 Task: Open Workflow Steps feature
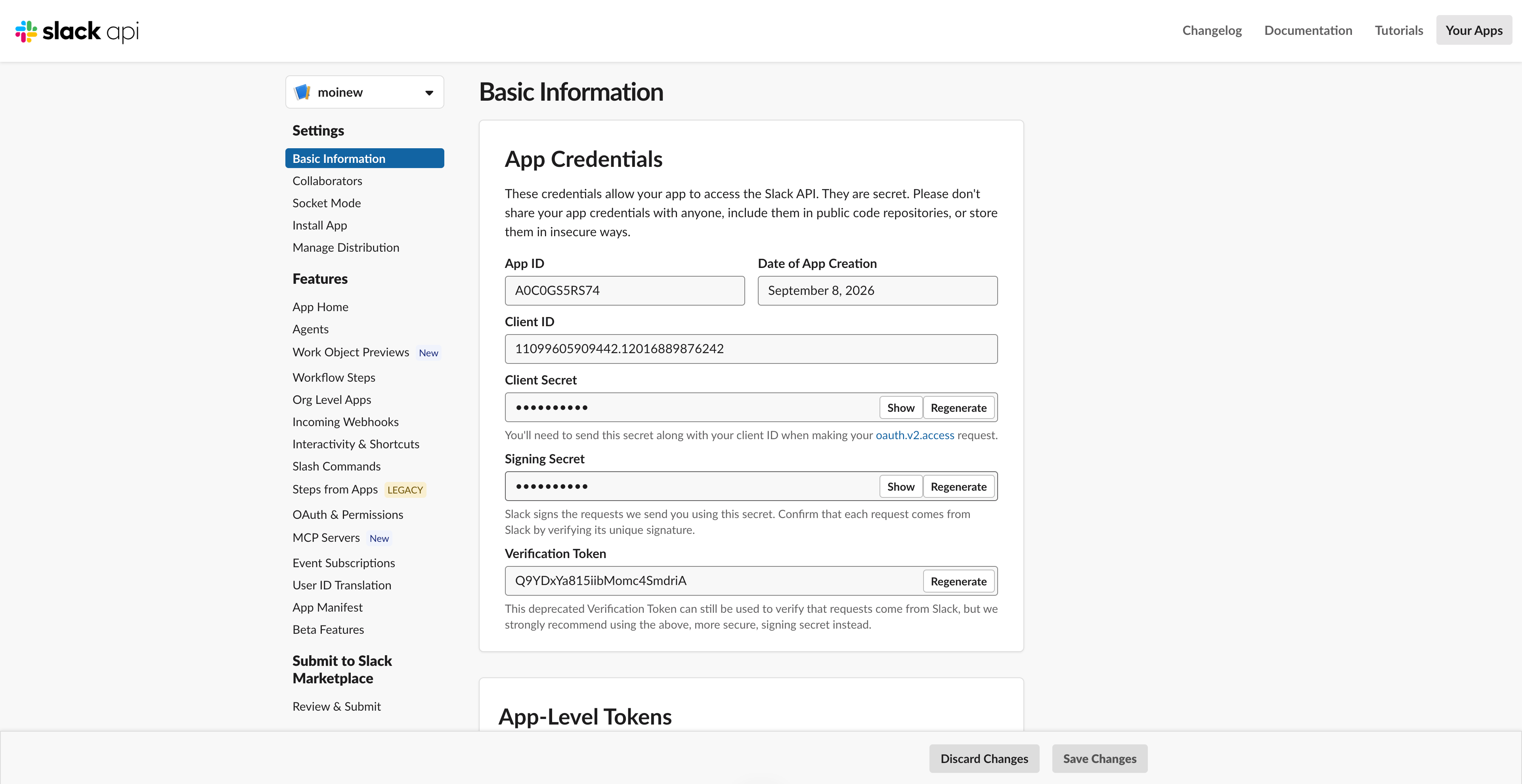[x=334, y=377]
